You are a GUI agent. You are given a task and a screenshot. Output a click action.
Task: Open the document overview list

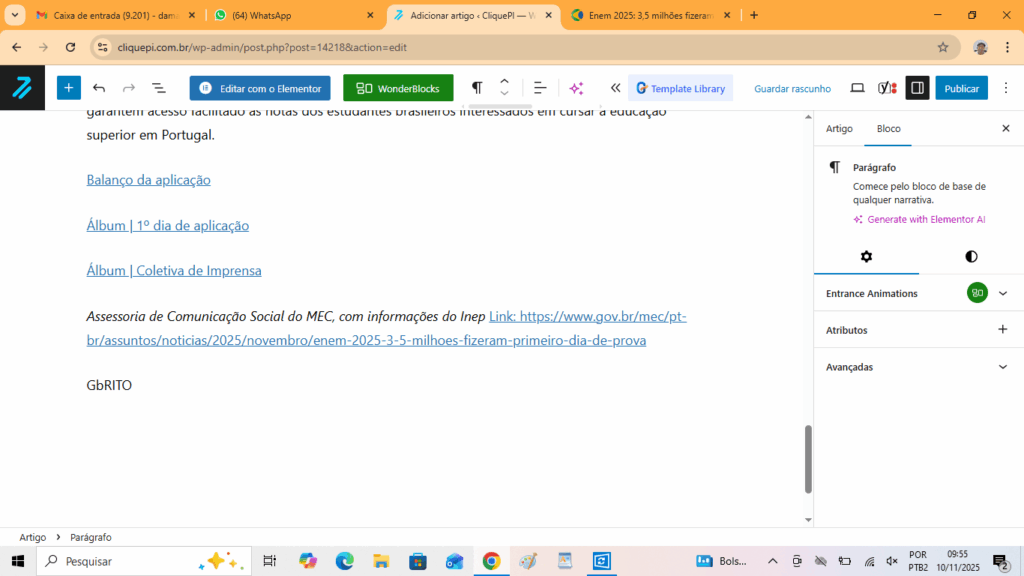pyautogui.click(x=158, y=88)
